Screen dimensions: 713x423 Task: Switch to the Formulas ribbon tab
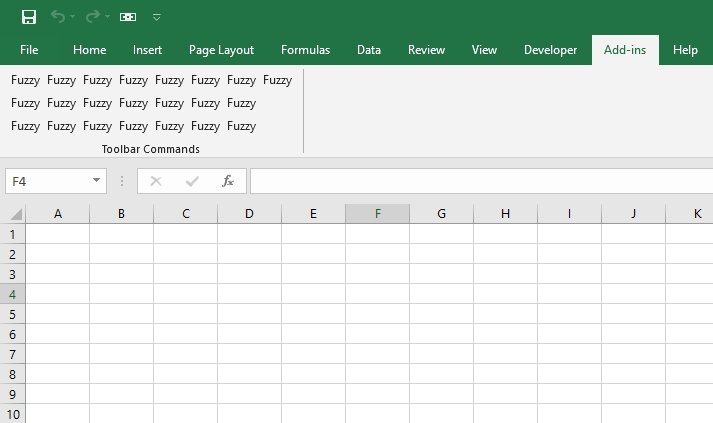tap(305, 50)
